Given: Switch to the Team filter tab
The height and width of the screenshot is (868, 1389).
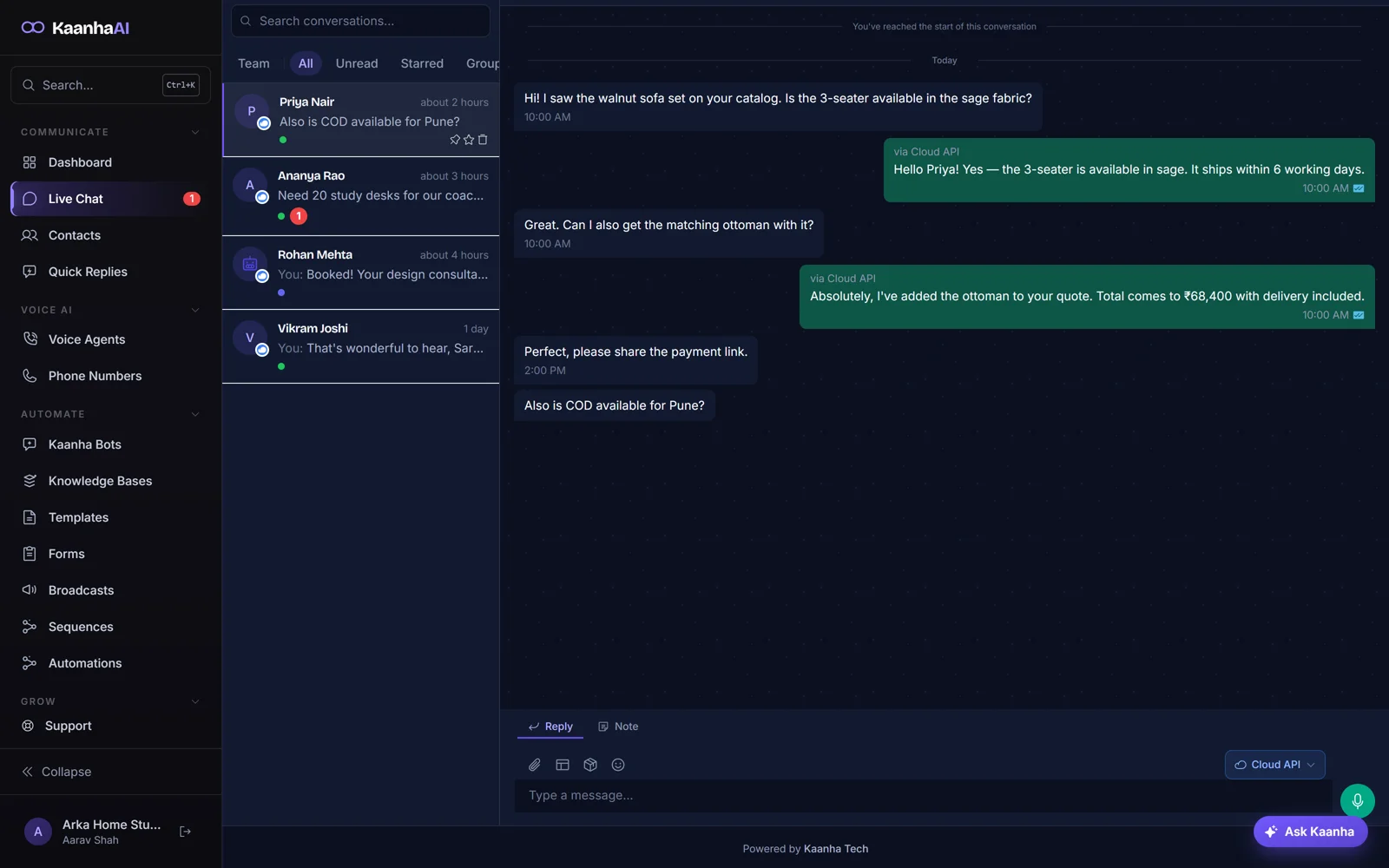Looking at the screenshot, I should pos(253,63).
